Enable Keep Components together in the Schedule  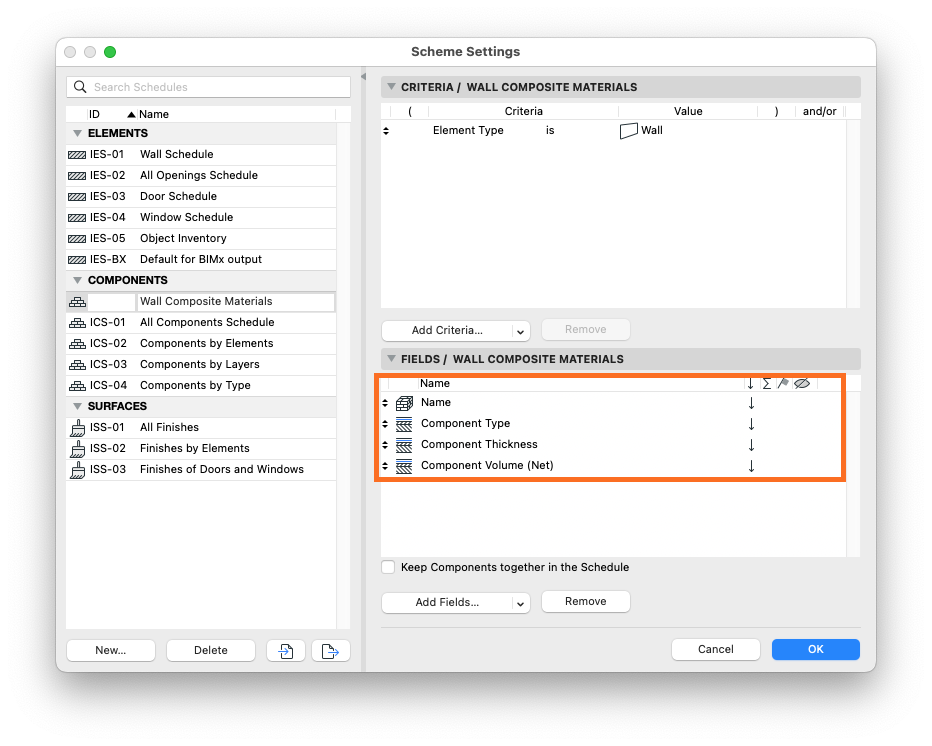pyautogui.click(x=388, y=567)
